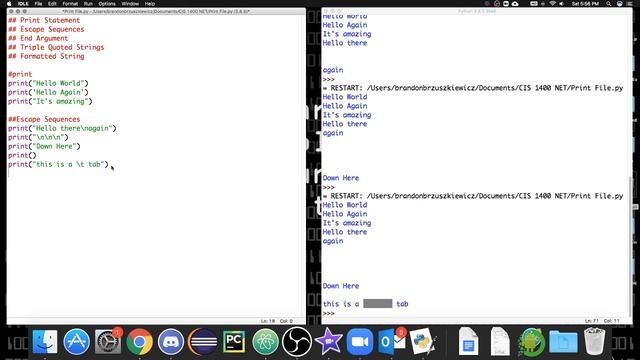The image size is (640, 360).
Task: Launch Android Studio from the dock
Action: (531, 341)
